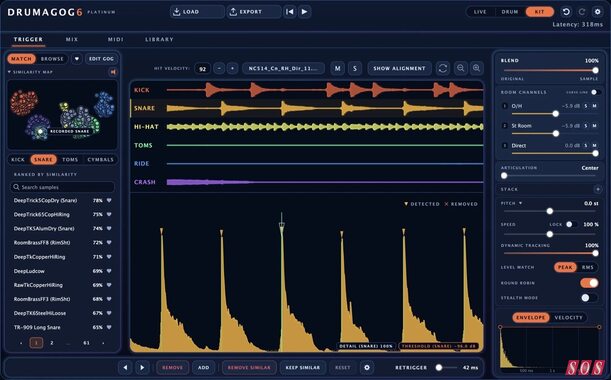Collapse the Similarity Map section

click(x=9, y=72)
